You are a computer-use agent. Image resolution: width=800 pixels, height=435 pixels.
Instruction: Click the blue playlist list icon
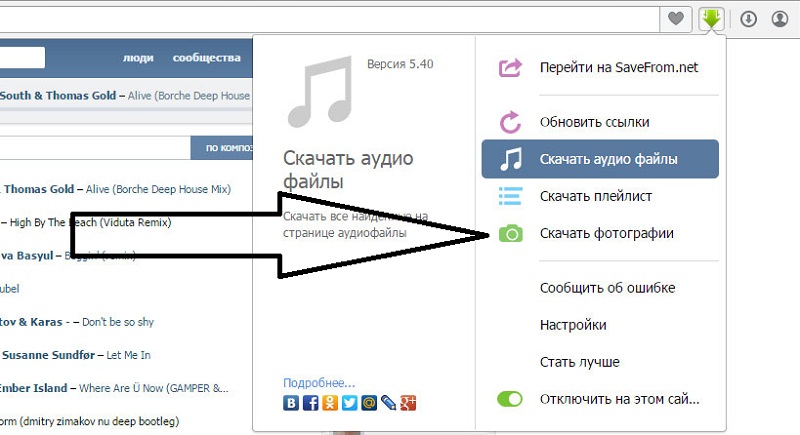[510, 196]
